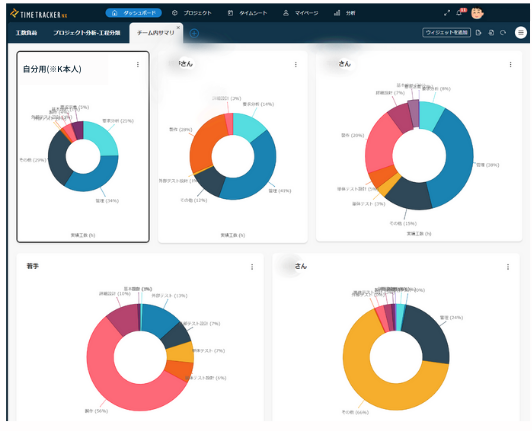
Task: Select the cyan 要求分析 (21%) donut slice
Action: 102,139
